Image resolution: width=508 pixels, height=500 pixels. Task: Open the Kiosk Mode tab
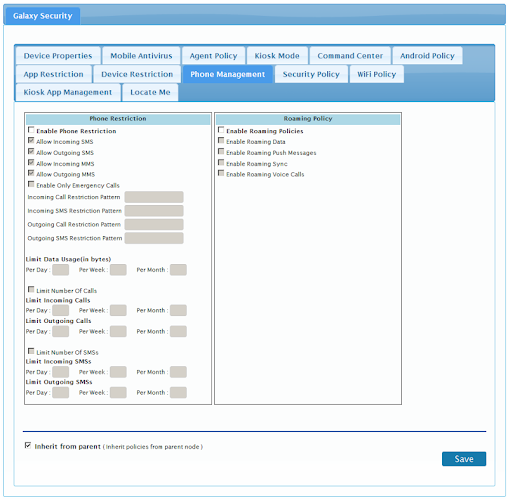pyautogui.click(x=277, y=56)
